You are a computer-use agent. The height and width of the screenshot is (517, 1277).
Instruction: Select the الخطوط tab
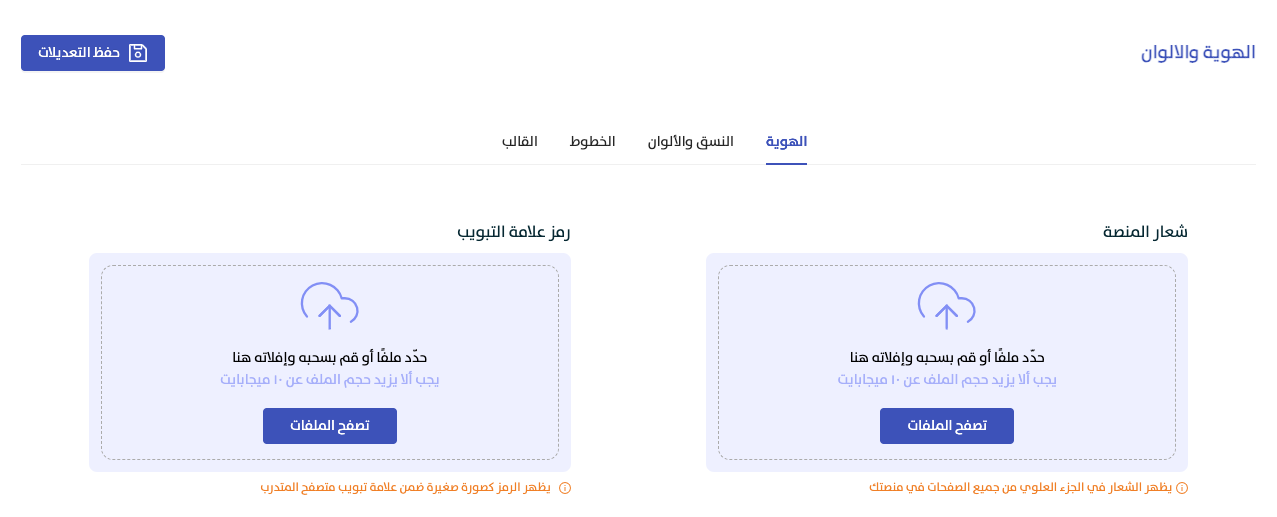(x=592, y=142)
